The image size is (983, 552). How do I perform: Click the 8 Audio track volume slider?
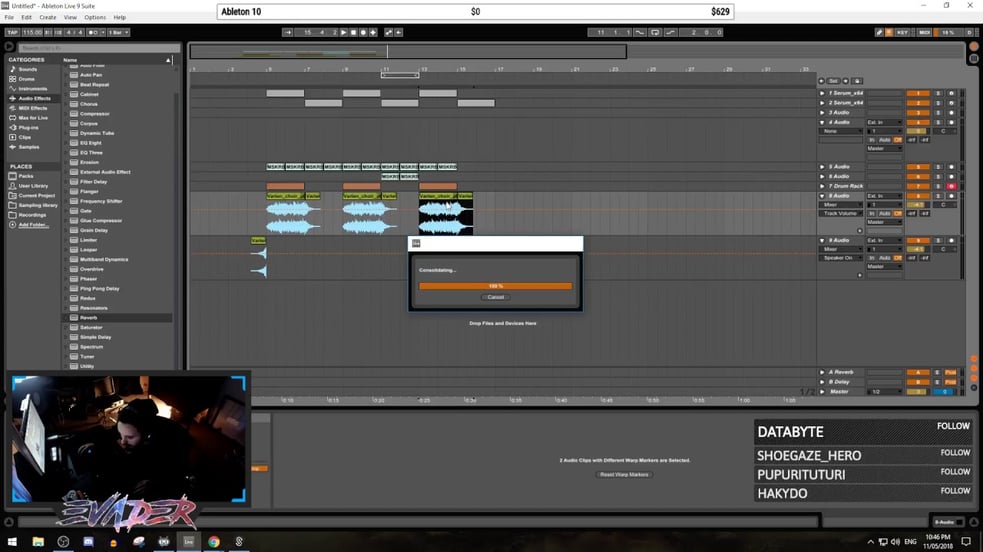[x=917, y=204]
